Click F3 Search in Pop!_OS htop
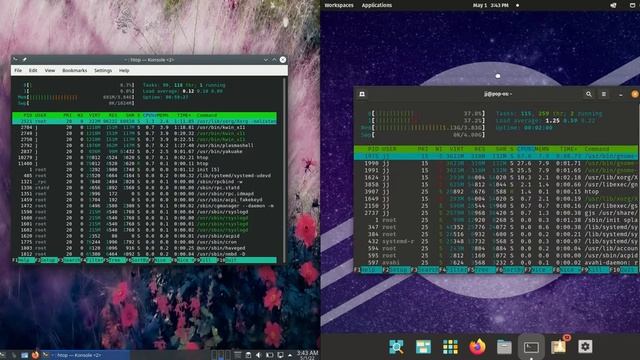The width and height of the screenshot is (640, 360). [424, 270]
